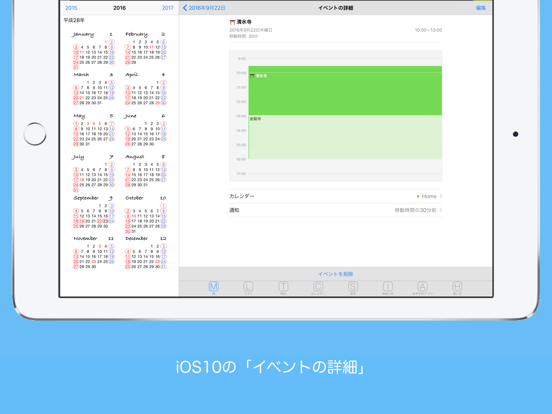The height and width of the screenshot is (414, 552).
Task: Click the 10:00~13:00 event time text
Action: (x=428, y=30)
